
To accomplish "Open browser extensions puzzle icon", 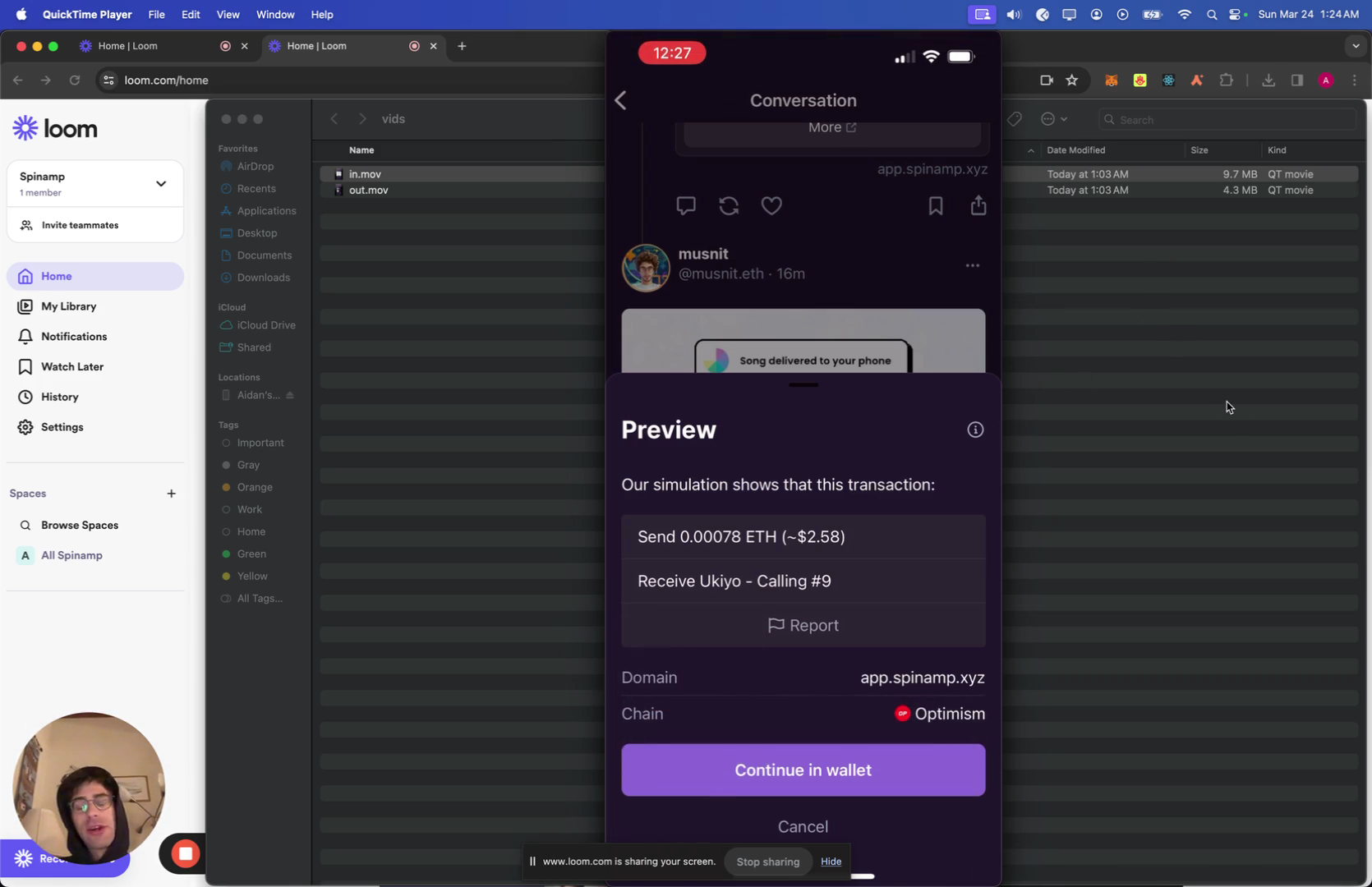I will pyautogui.click(x=1227, y=80).
